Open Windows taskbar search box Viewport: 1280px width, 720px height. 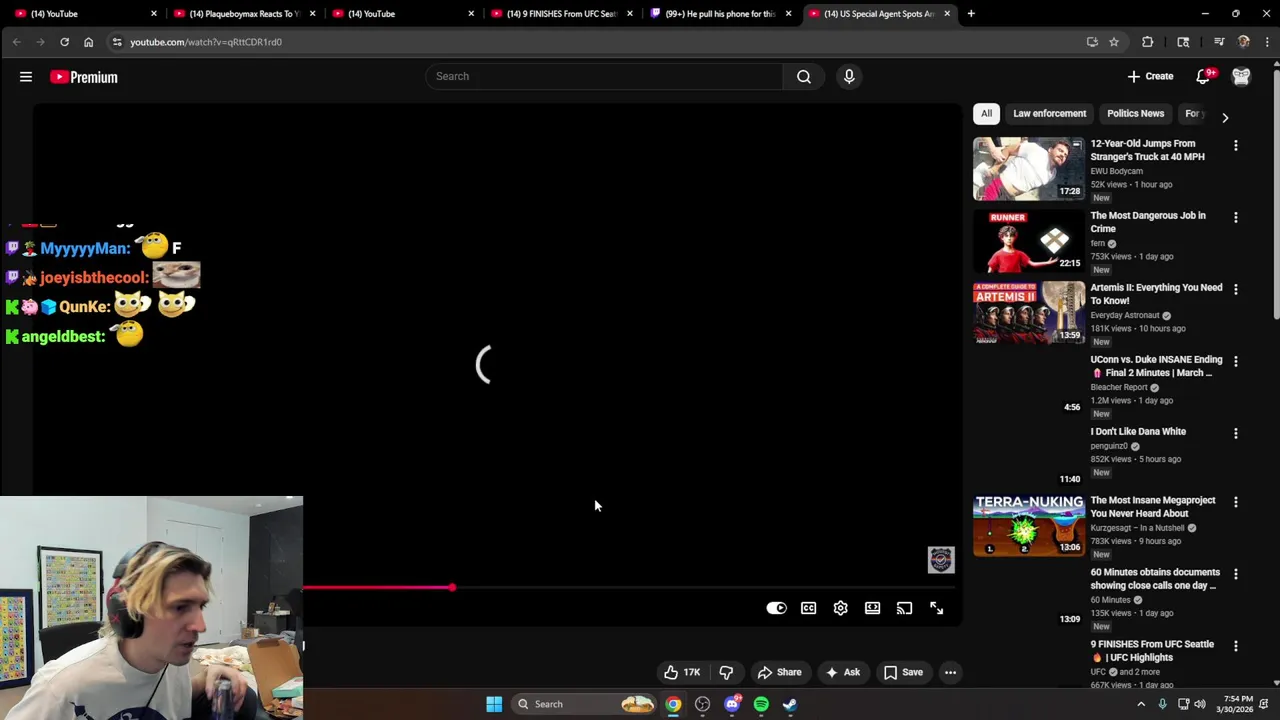(x=583, y=704)
